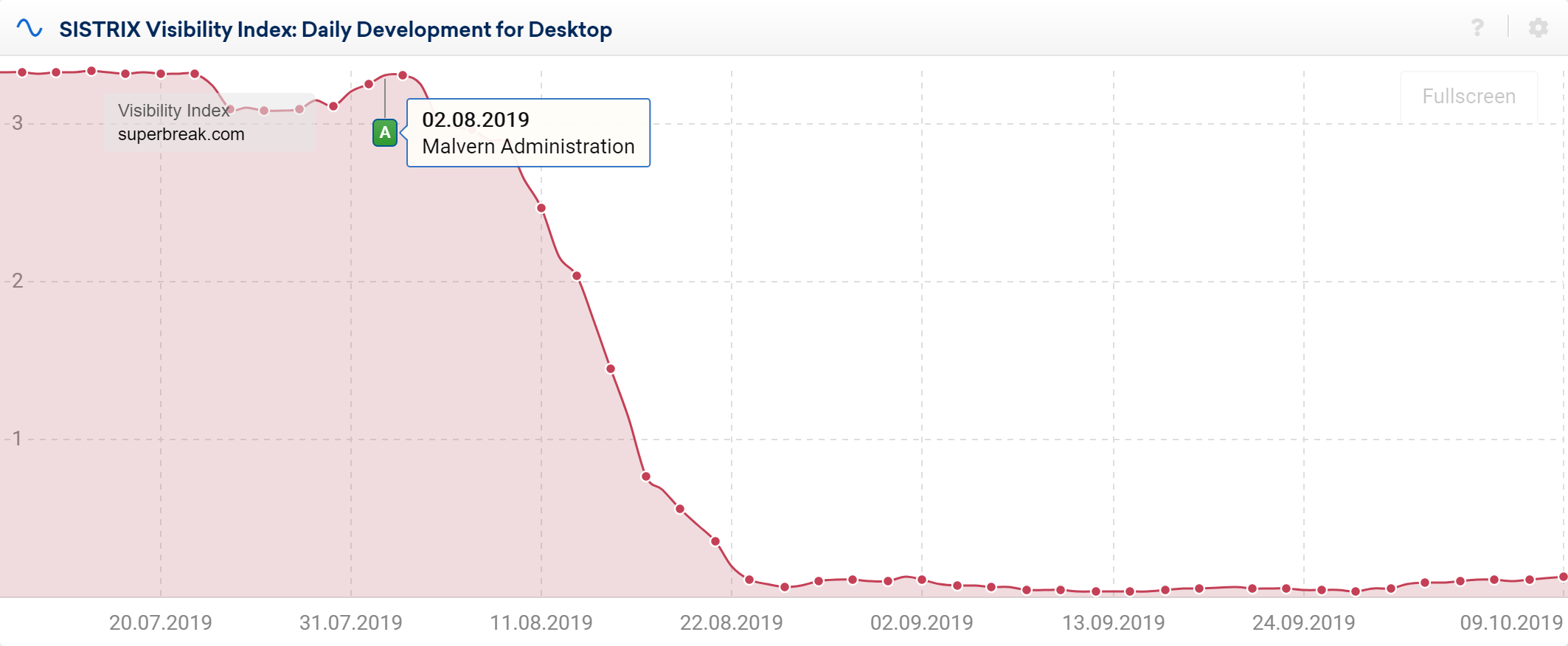Open chart settings gear icon

[1538, 28]
